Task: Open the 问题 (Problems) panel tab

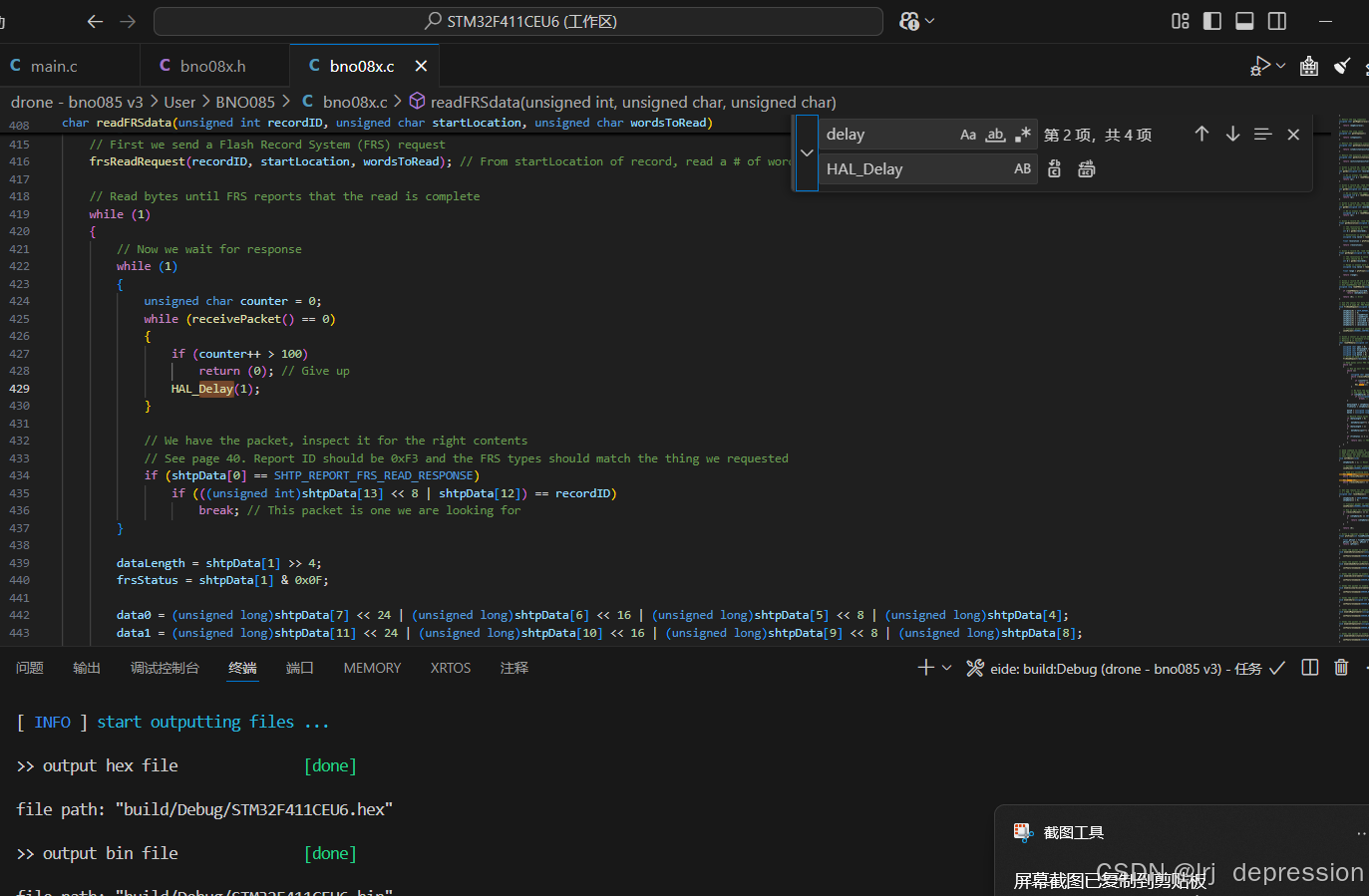Action: pyautogui.click(x=30, y=668)
